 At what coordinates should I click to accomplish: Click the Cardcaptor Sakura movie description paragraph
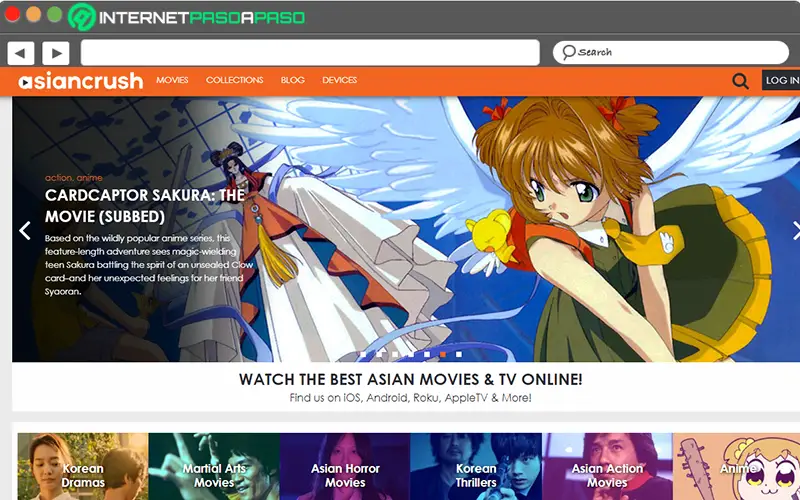click(x=149, y=265)
